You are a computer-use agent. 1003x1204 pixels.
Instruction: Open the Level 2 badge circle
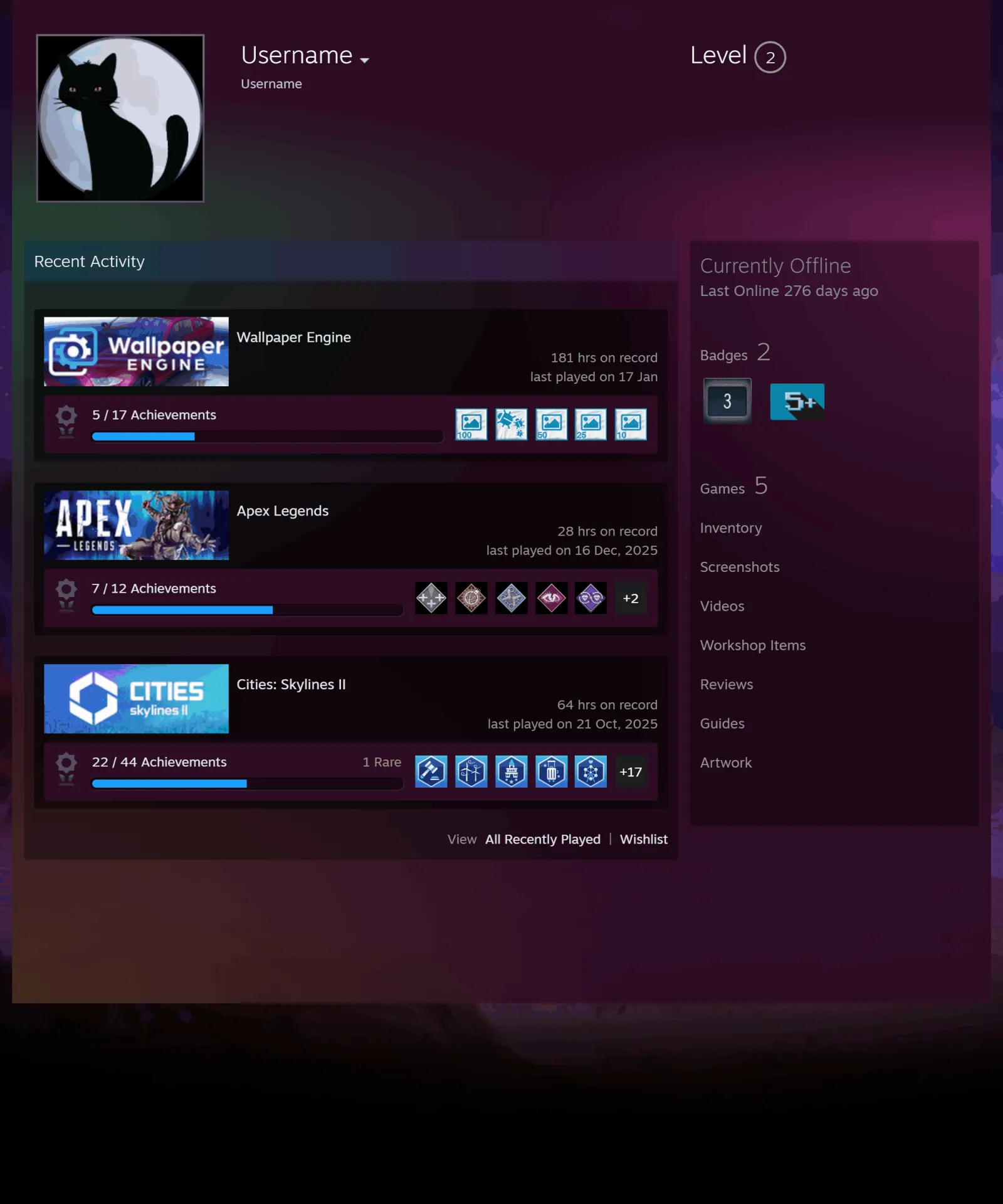(x=770, y=57)
